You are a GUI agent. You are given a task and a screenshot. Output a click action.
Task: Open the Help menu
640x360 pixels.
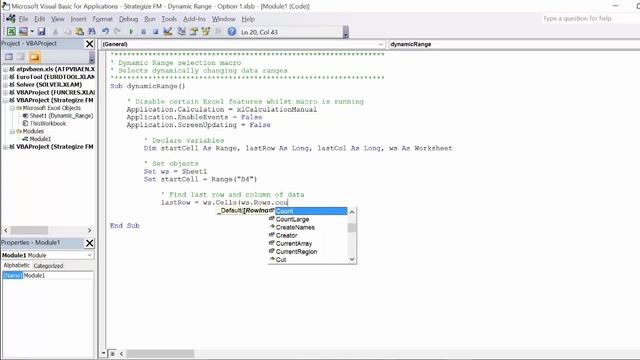point(248,19)
